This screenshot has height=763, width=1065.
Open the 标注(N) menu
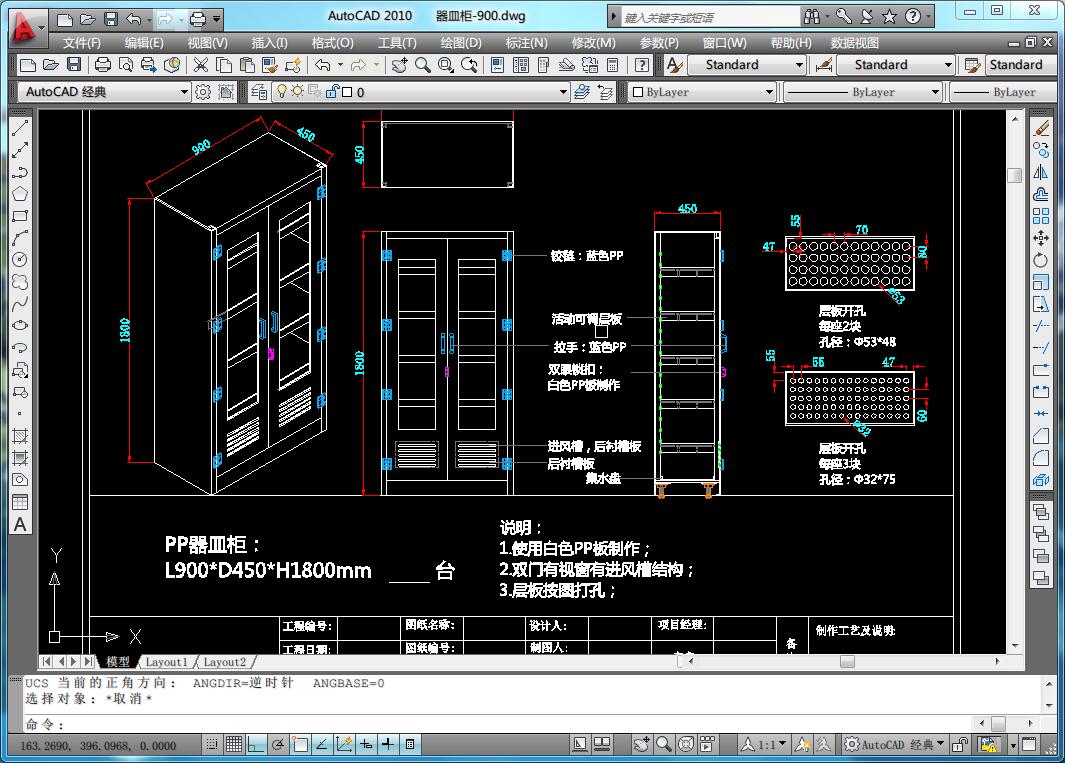pos(526,43)
